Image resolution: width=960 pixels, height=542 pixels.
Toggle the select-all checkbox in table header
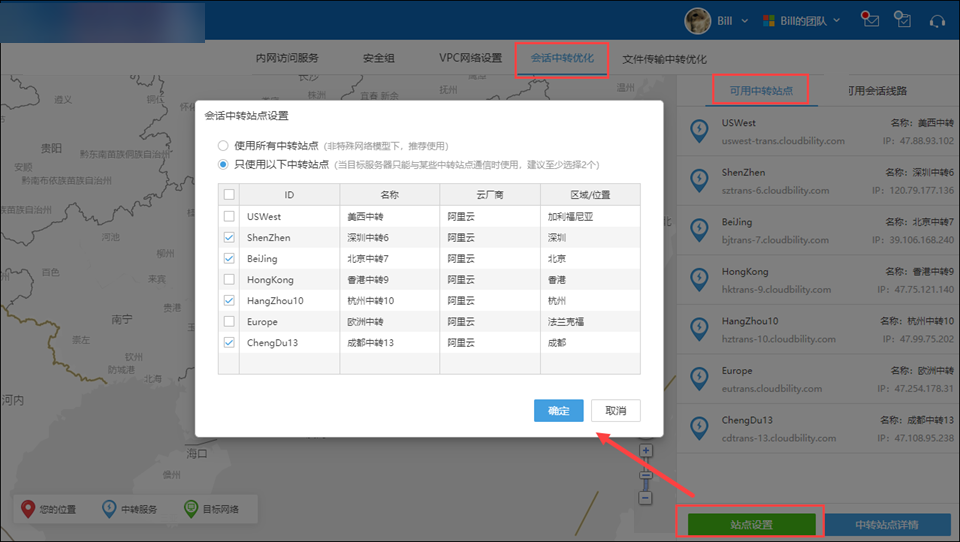click(230, 195)
